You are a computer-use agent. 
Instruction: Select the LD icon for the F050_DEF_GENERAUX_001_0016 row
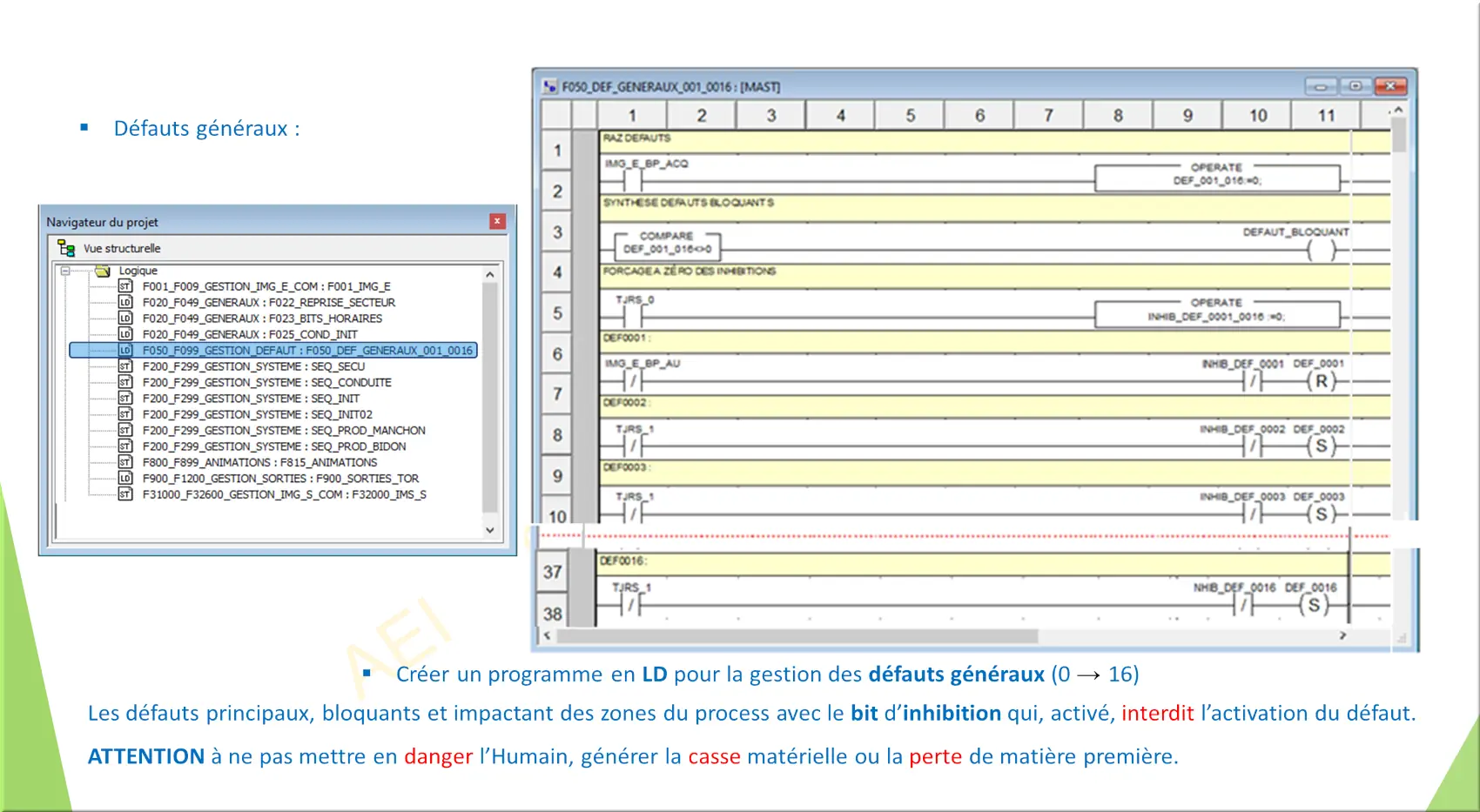125,351
